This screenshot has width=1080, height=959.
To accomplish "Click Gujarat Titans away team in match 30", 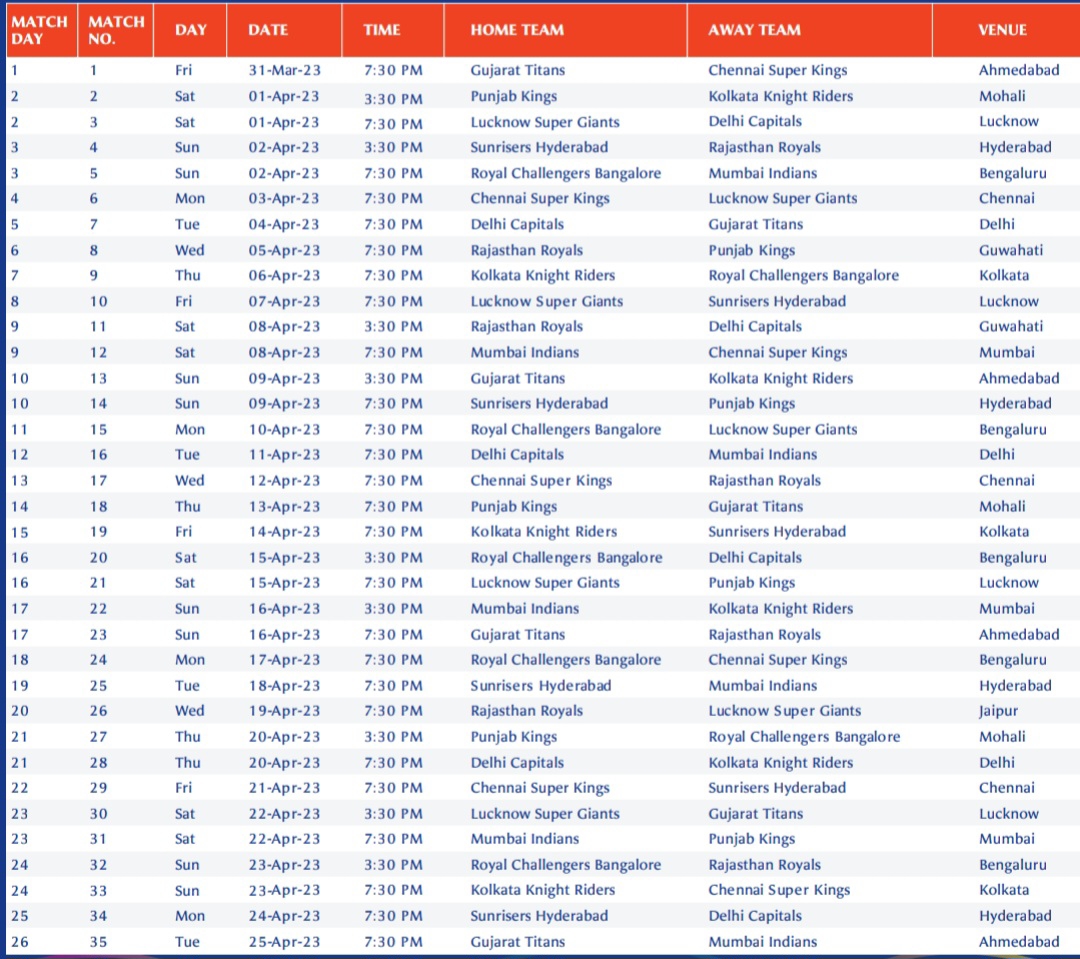I will coord(756,814).
